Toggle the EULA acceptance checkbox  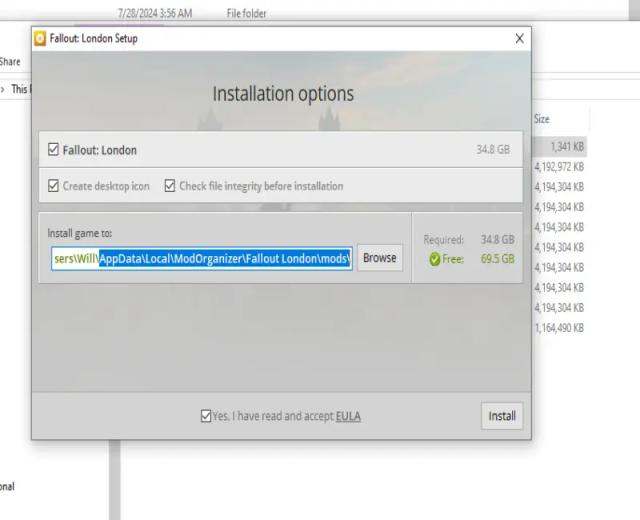click(x=206, y=416)
